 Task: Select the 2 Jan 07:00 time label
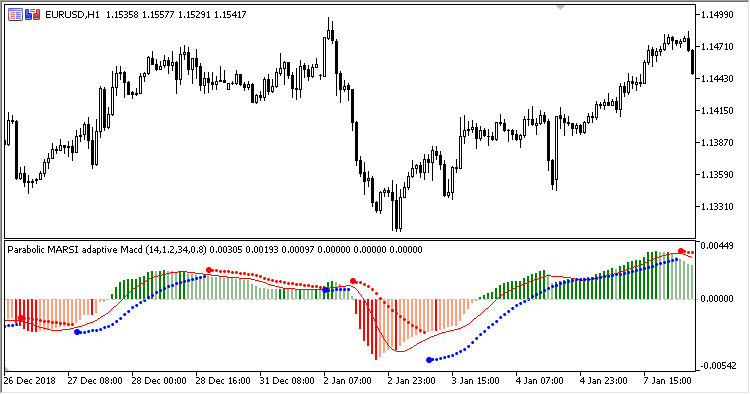(x=348, y=381)
